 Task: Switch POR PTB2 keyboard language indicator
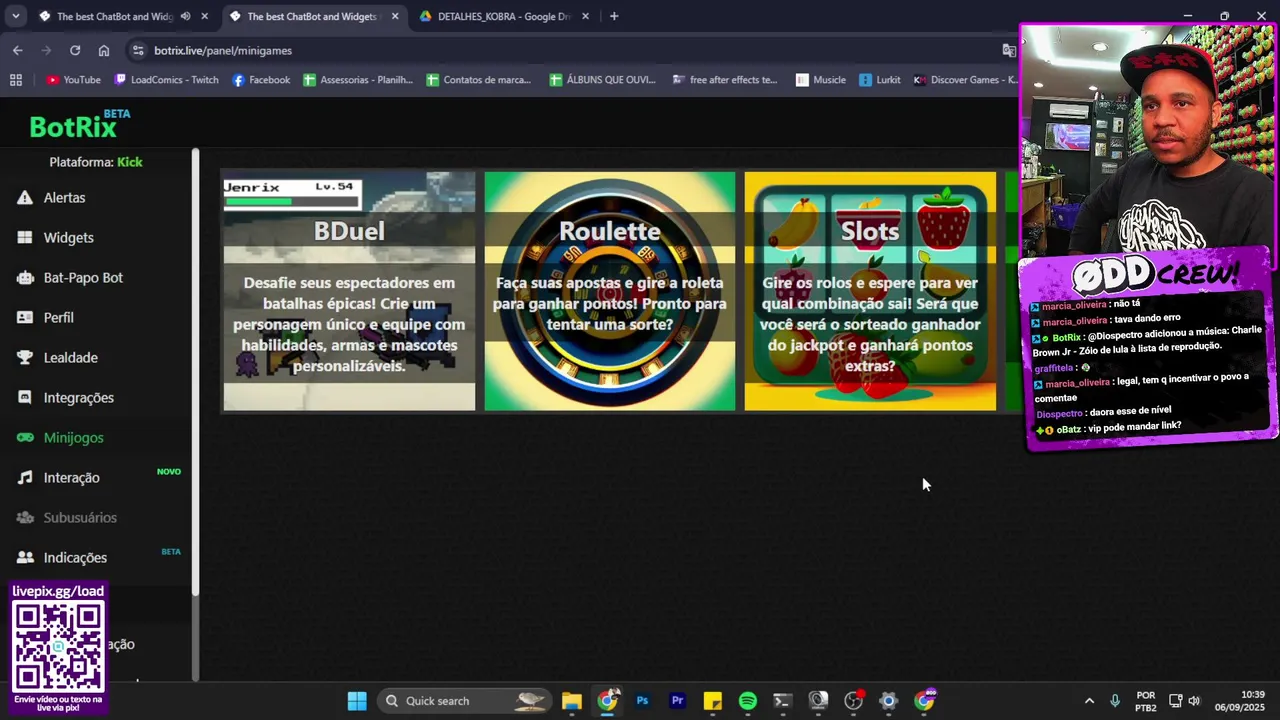pos(1146,701)
